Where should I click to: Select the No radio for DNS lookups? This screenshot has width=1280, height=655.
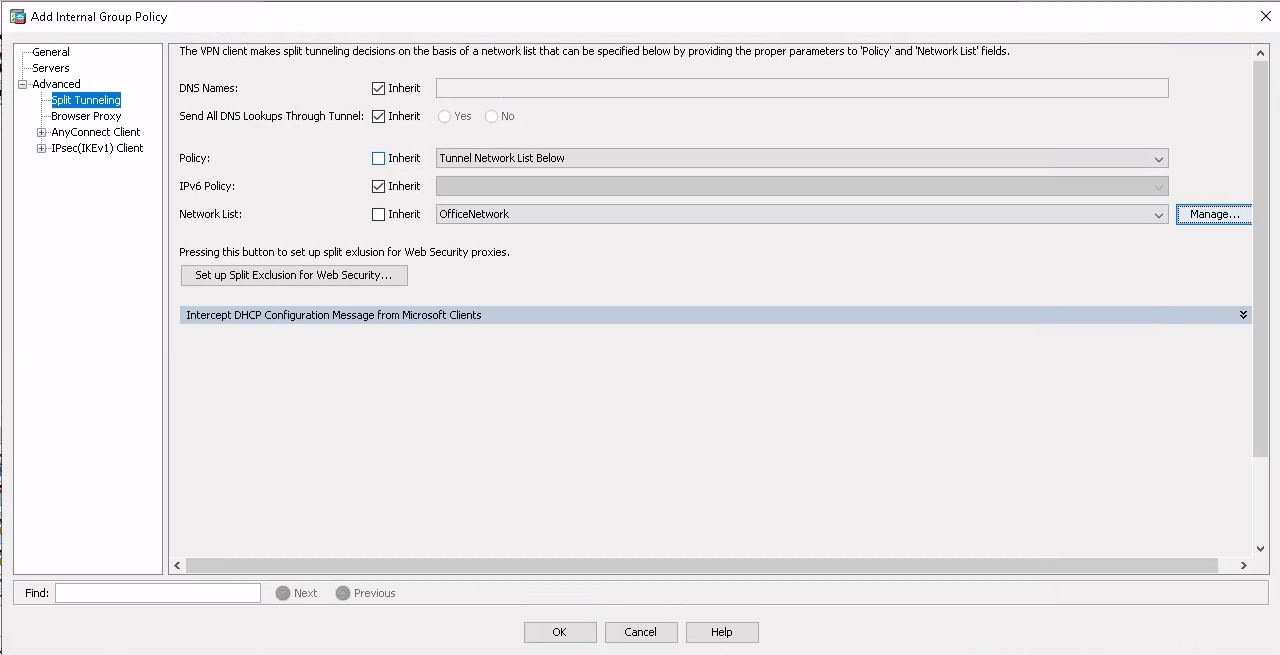coord(491,116)
